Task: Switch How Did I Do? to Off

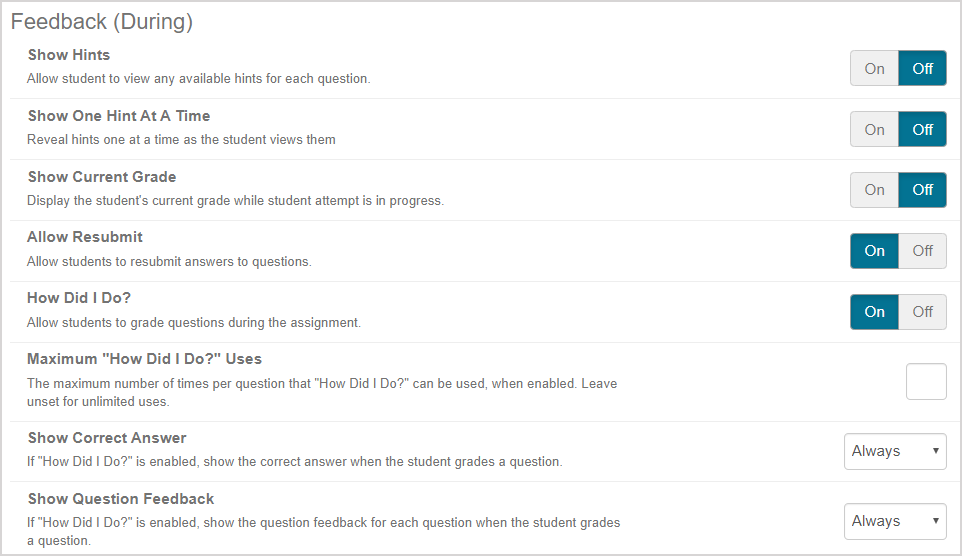Action: [922, 312]
